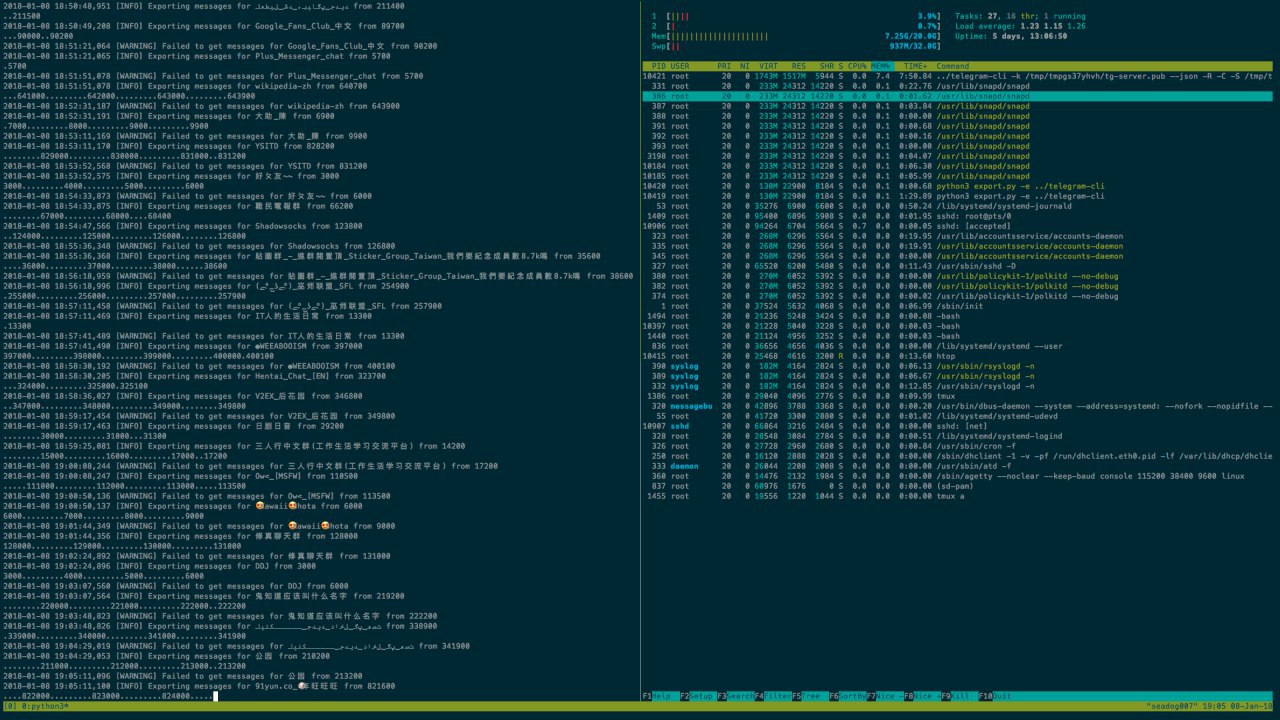
Task: Click F10 Quit in htop footer
Action: pos(998,696)
